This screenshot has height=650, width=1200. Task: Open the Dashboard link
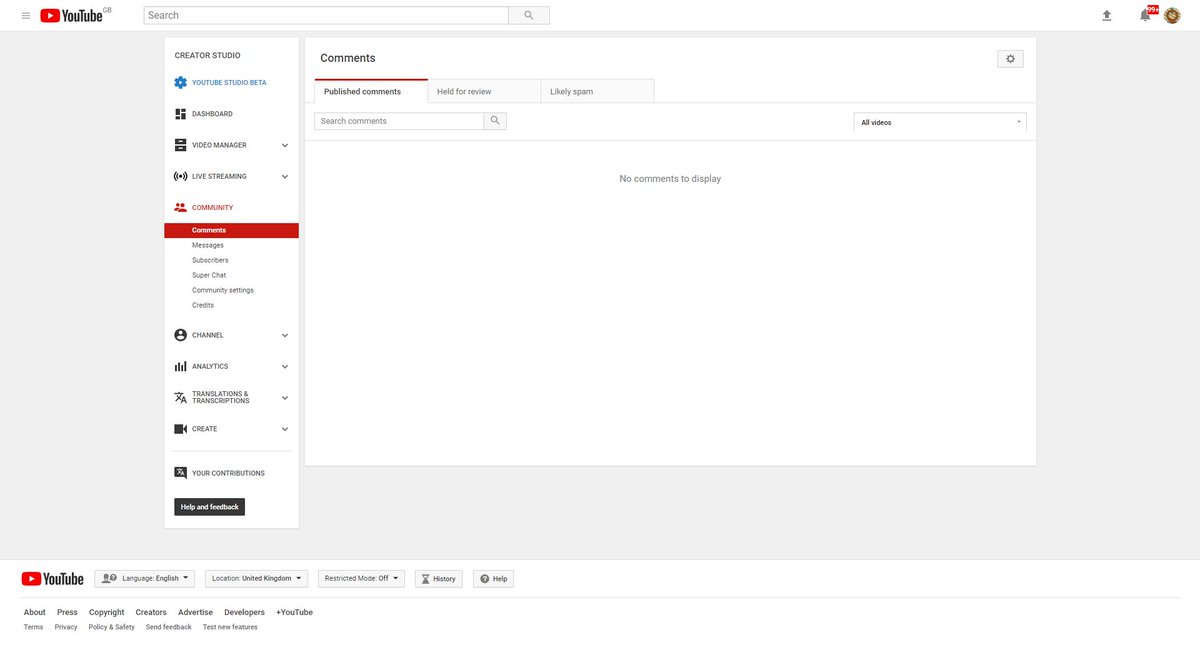[212, 114]
